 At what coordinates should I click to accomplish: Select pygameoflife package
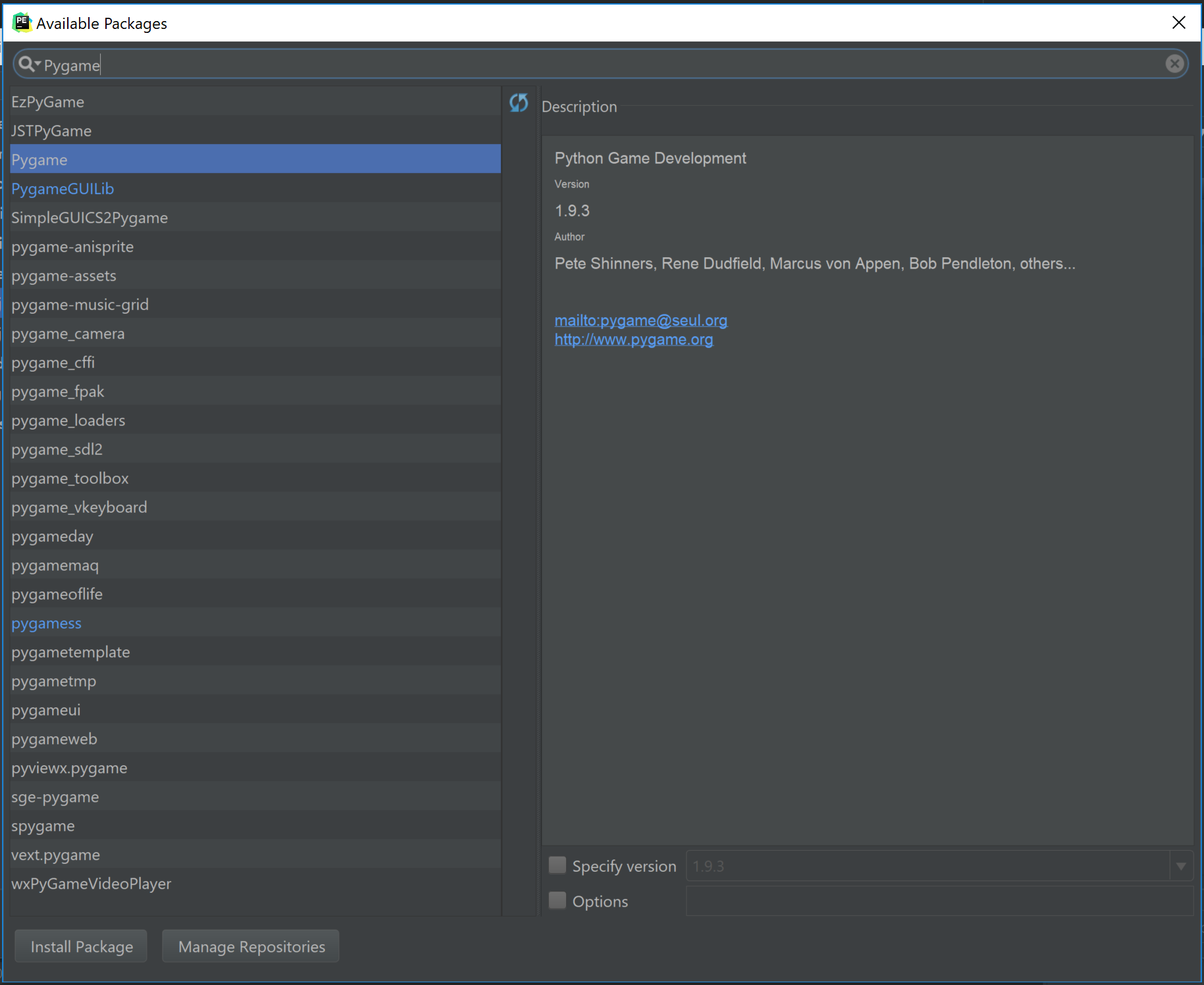(x=255, y=594)
